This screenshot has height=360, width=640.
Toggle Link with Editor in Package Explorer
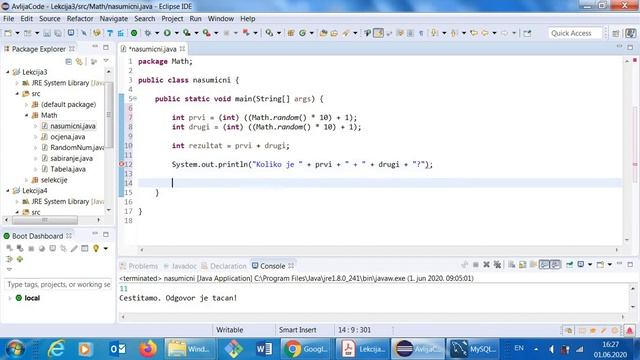pyautogui.click(x=79, y=61)
